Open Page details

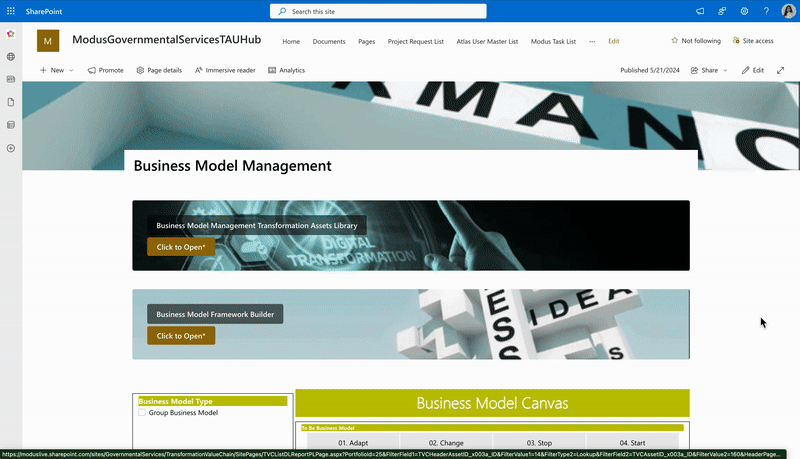click(x=159, y=70)
